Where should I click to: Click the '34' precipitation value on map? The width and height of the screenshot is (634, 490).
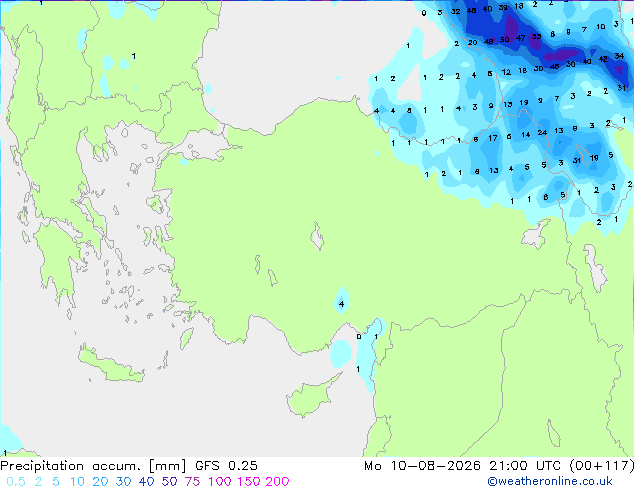coord(619,56)
